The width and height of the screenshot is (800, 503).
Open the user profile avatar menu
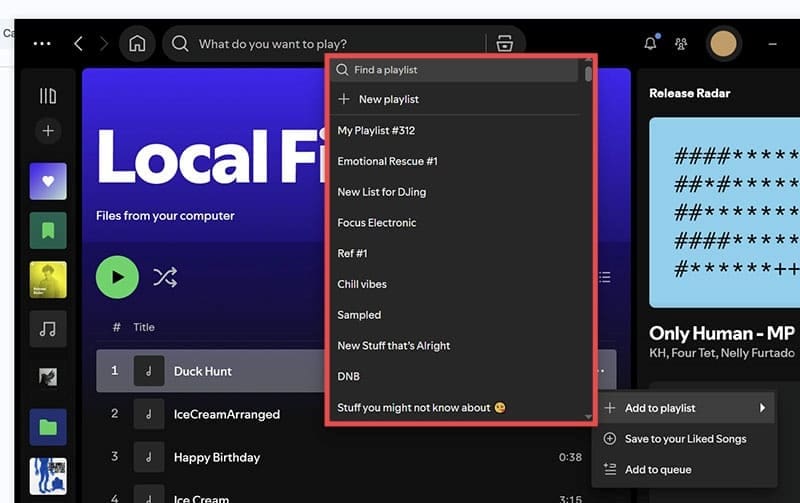click(x=723, y=44)
